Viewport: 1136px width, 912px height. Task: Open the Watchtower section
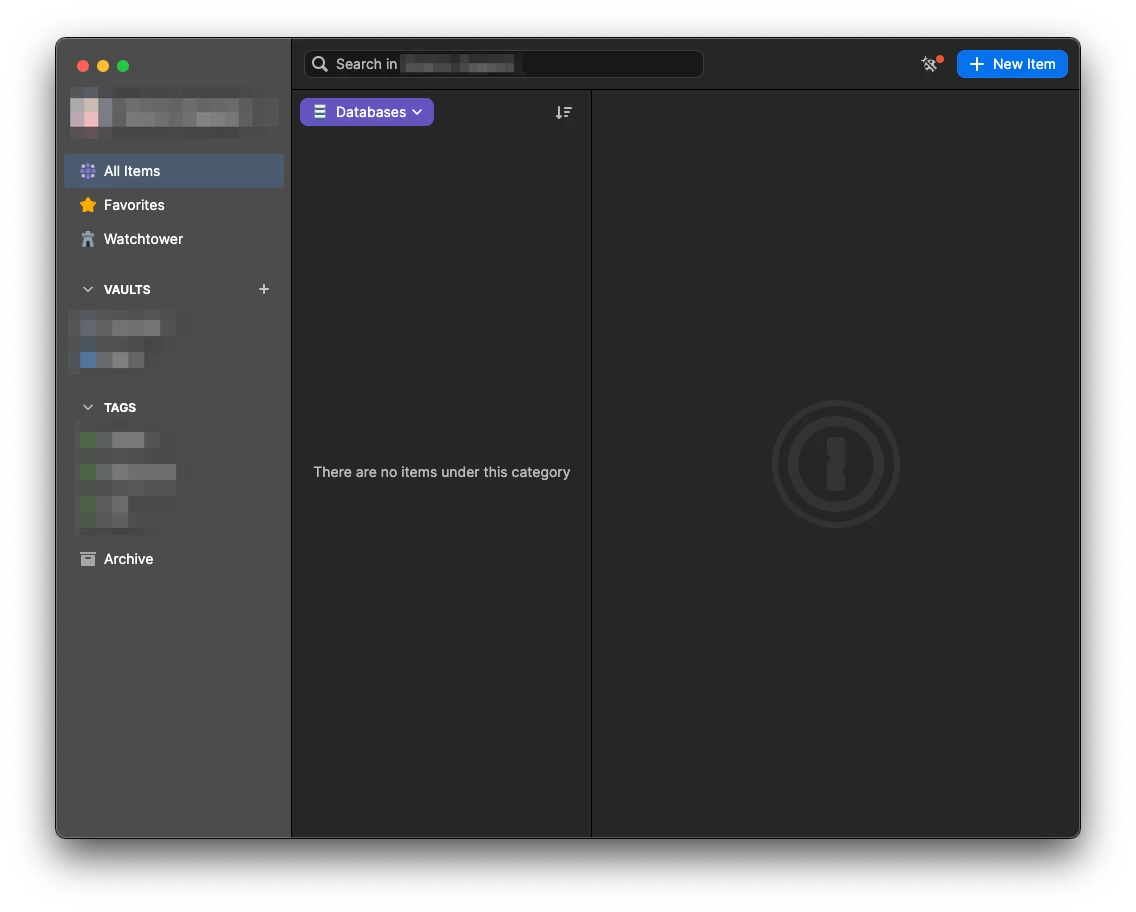tap(174, 239)
